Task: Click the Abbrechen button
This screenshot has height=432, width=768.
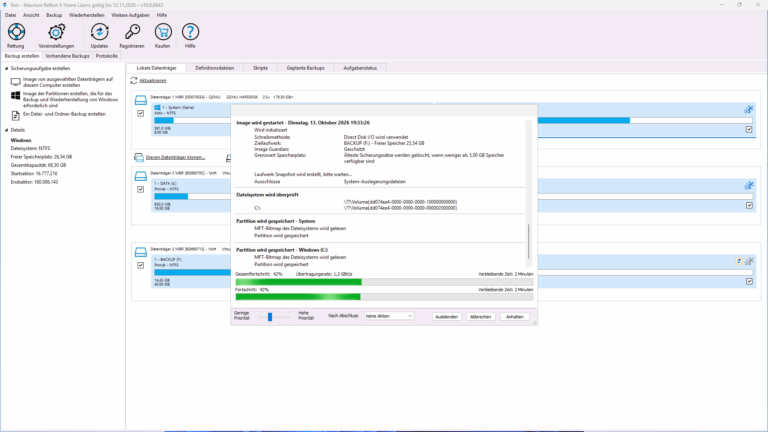Action: [480, 317]
